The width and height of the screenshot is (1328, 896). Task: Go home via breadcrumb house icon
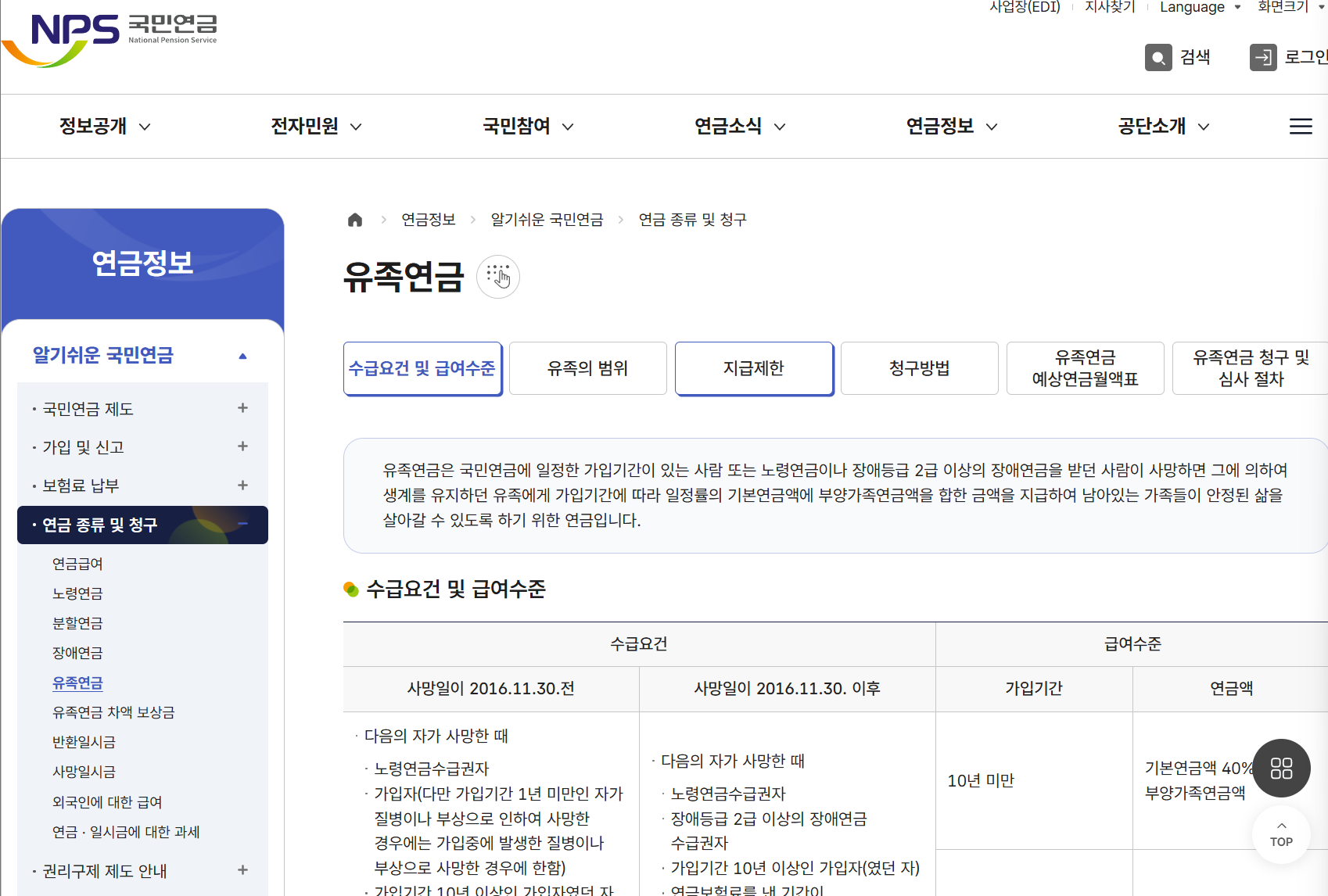pyautogui.click(x=355, y=220)
